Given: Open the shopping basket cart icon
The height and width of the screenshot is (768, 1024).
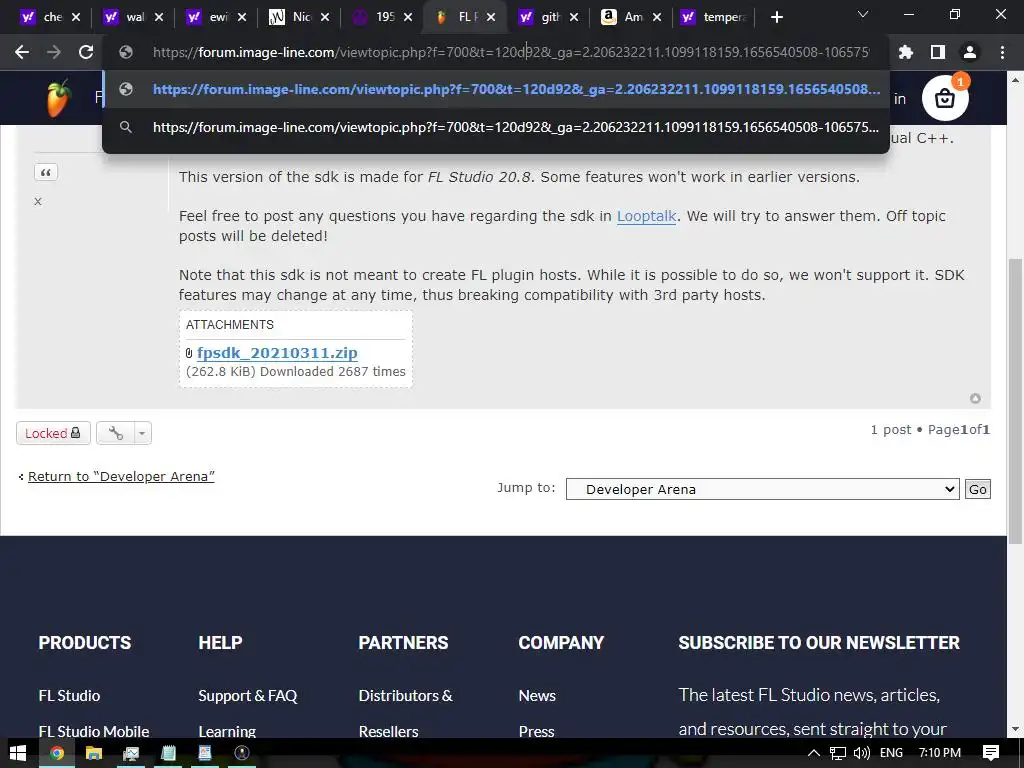Looking at the screenshot, I should click(x=945, y=99).
